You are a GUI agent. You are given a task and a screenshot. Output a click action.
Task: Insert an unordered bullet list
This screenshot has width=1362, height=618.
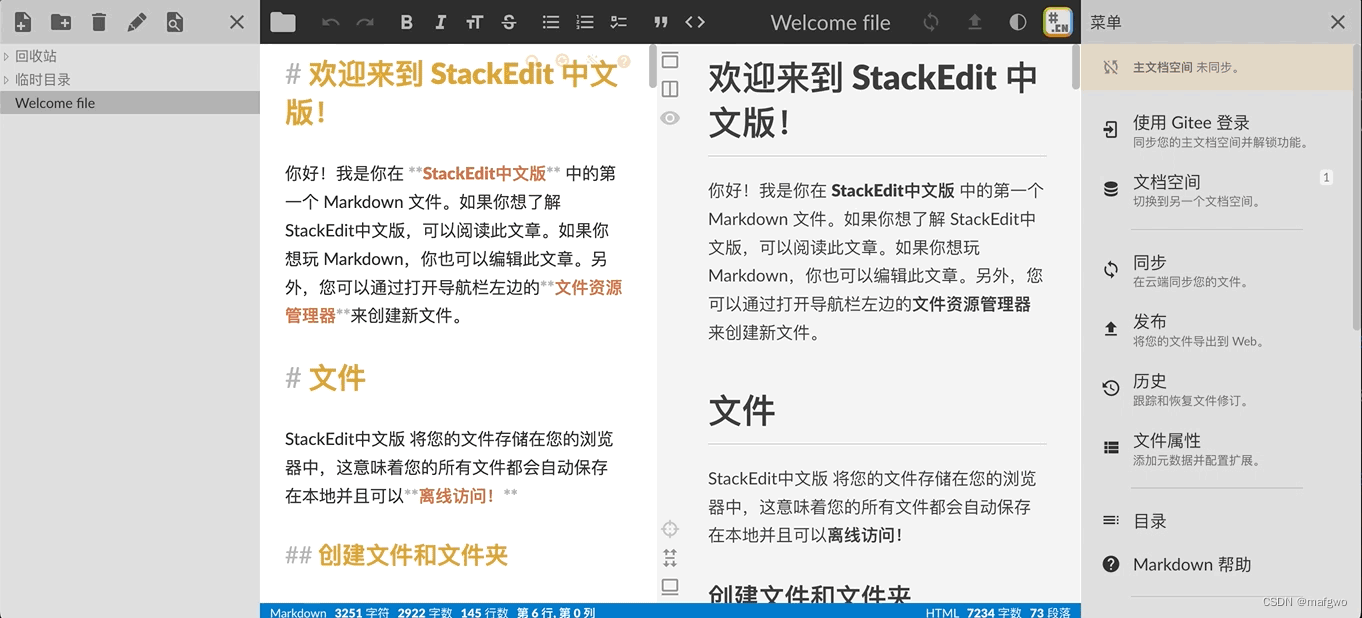coord(550,22)
